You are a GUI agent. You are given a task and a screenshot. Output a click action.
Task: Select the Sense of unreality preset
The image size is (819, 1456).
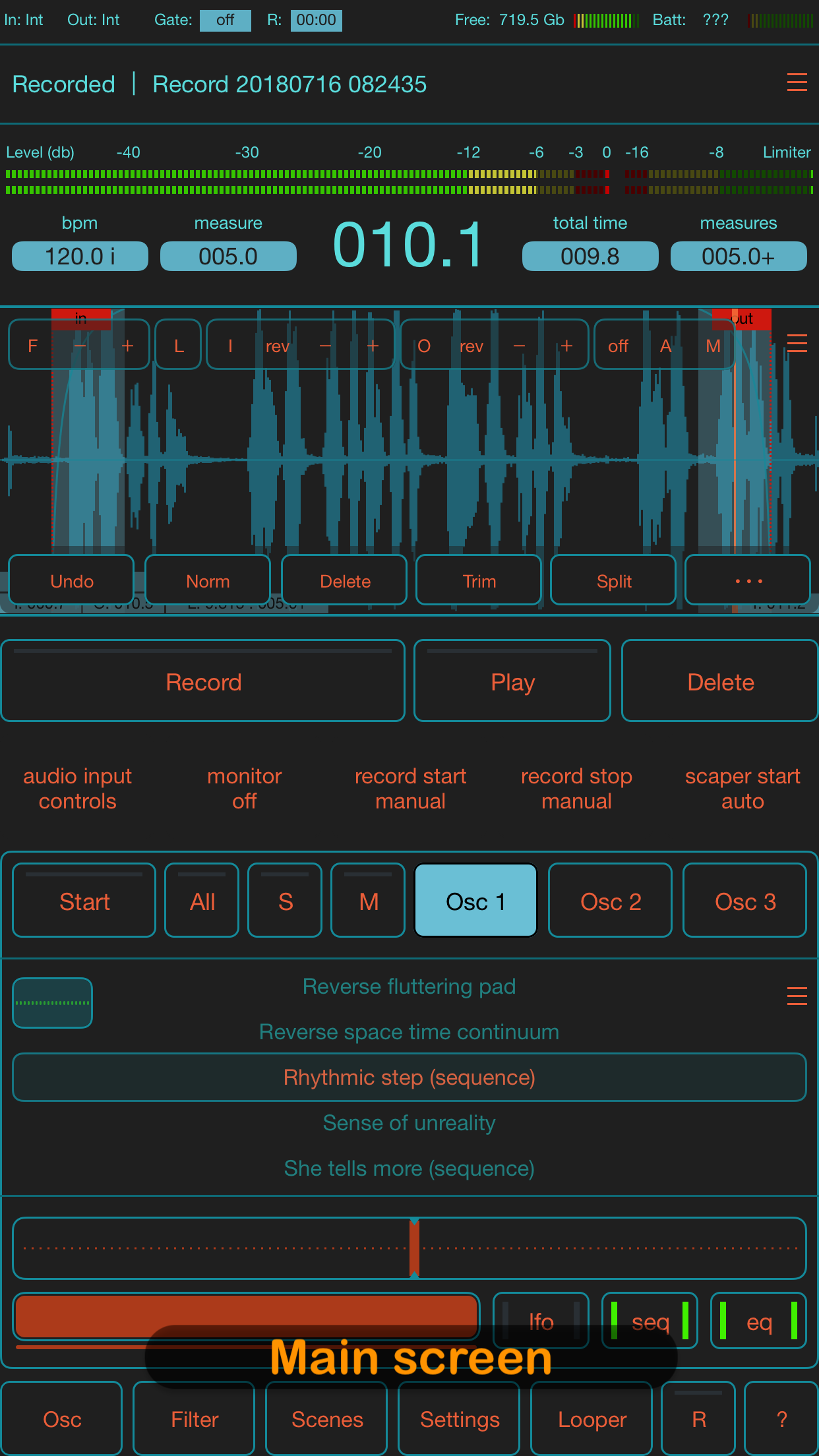click(409, 1122)
